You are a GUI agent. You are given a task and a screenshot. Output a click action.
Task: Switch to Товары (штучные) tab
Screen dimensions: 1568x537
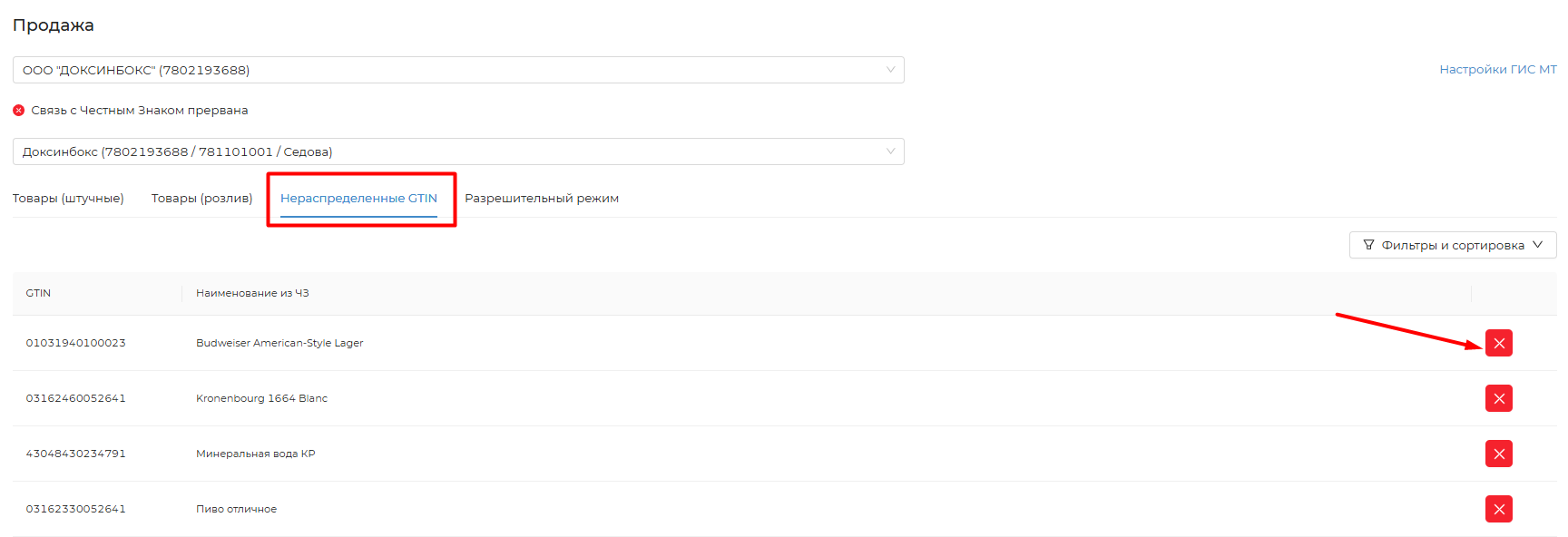(68, 198)
